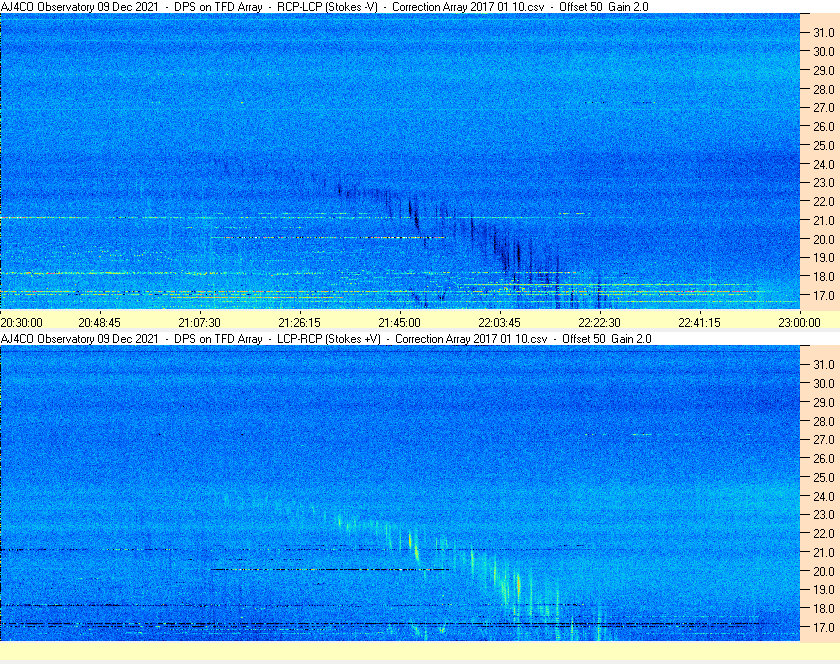Click the 27.0 frequency label in lower plot

pos(824,439)
